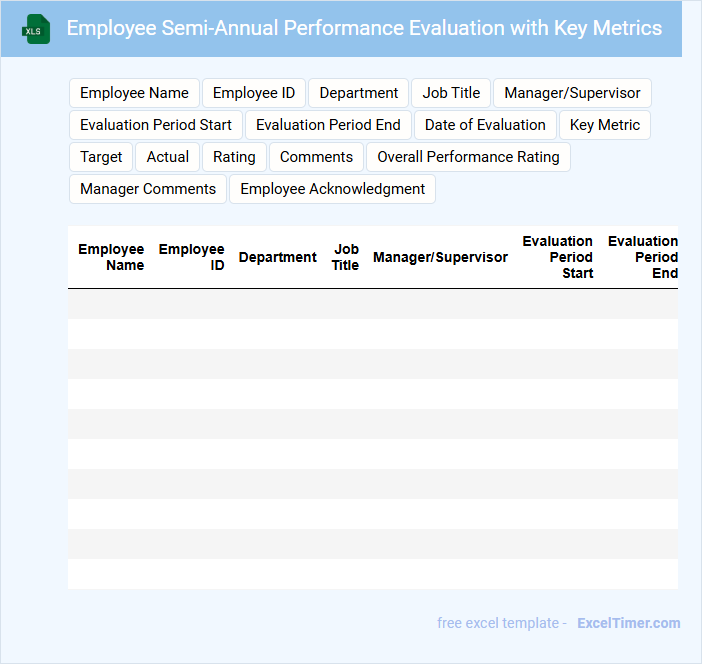
Task: Select the Employee Acknowledgment tag
Action: point(332,189)
